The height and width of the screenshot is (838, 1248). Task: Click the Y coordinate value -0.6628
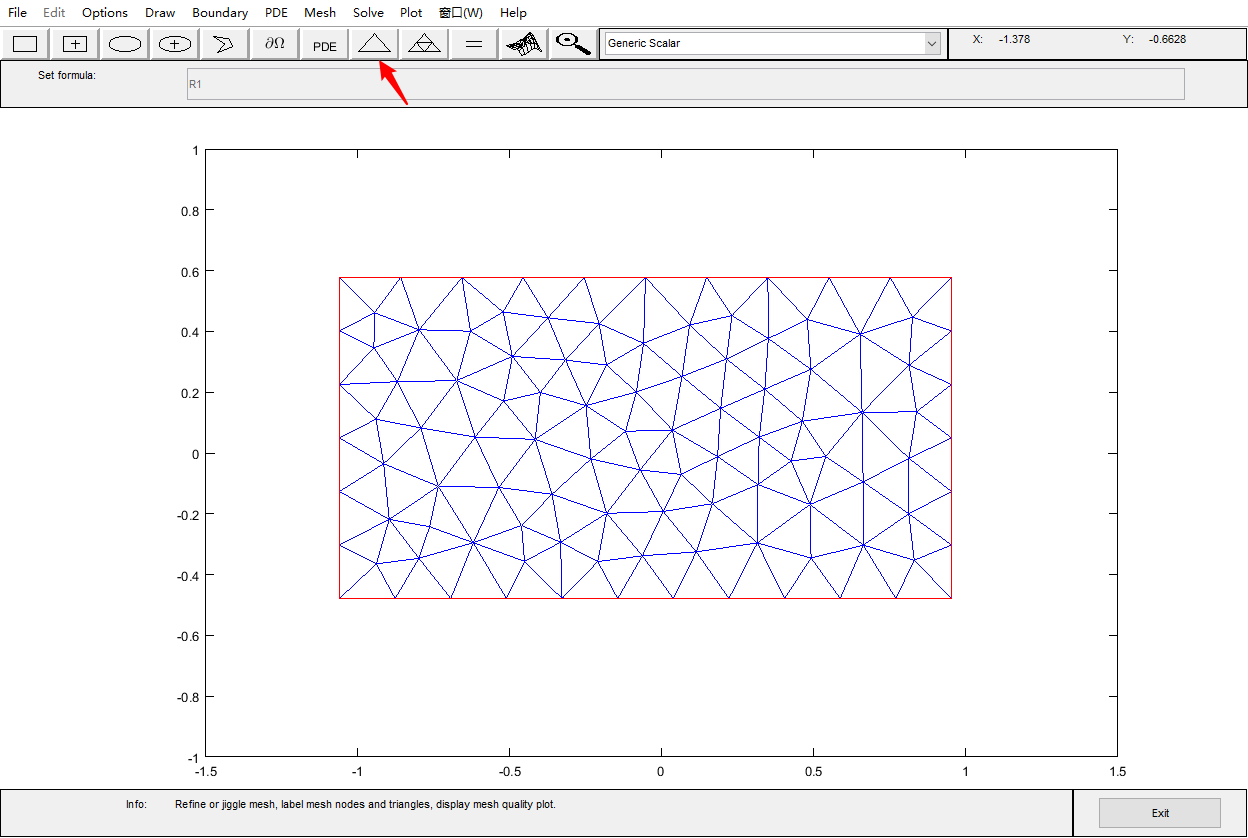(x=1168, y=39)
